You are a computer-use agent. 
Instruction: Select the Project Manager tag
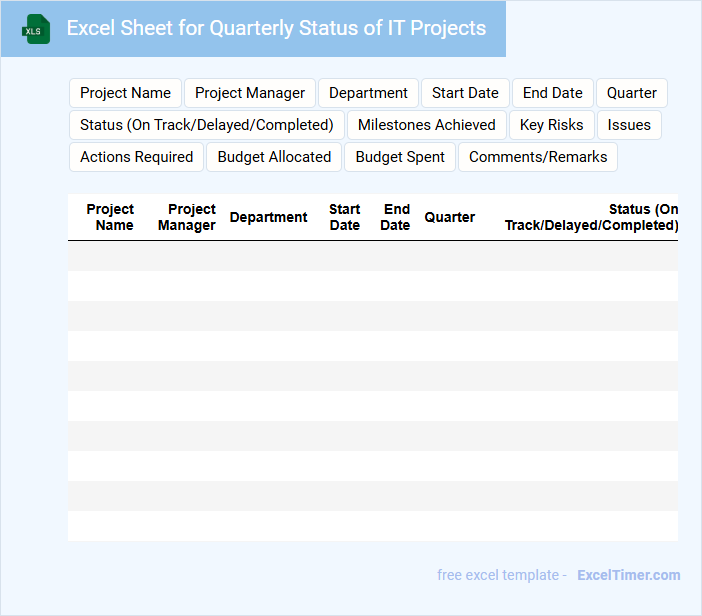coord(250,93)
